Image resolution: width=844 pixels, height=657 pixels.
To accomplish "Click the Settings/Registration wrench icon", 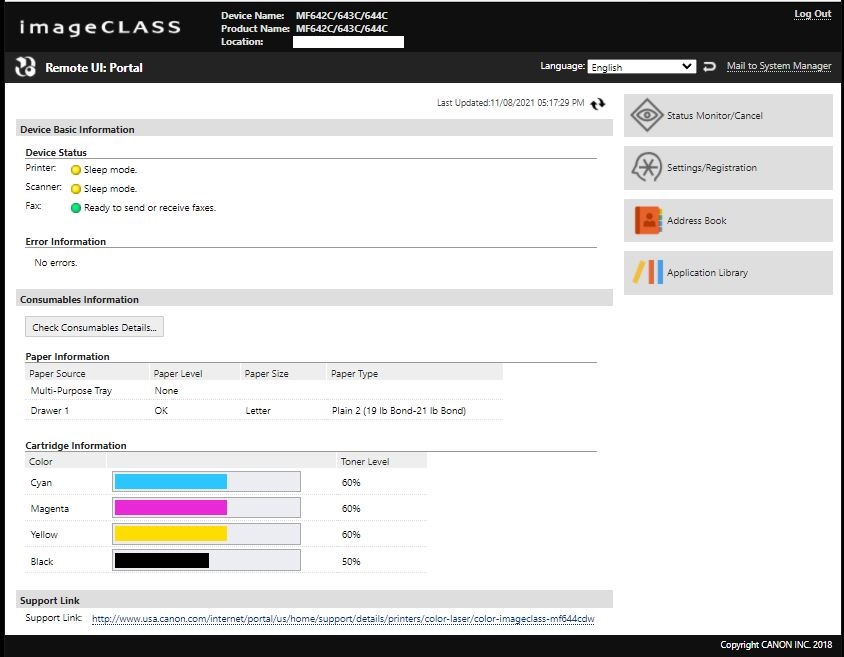I will pos(647,168).
